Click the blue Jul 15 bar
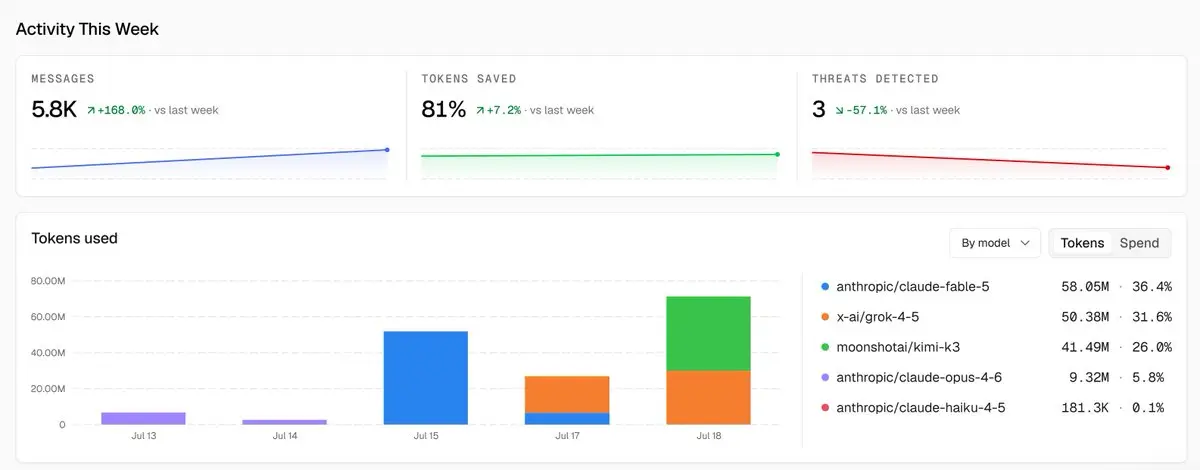The height and width of the screenshot is (470, 1200). coord(425,378)
